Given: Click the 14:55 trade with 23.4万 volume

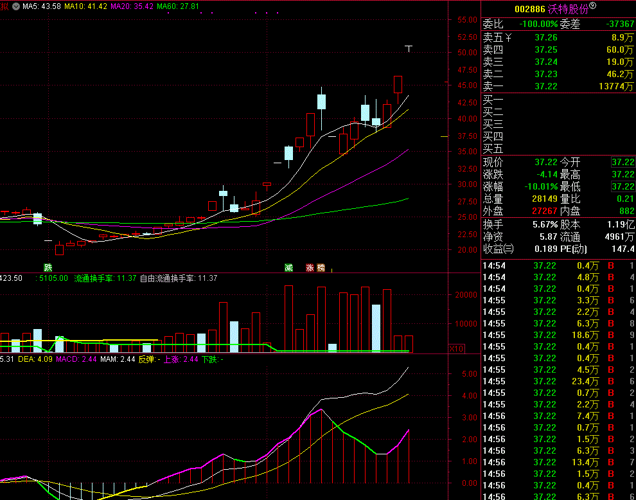Looking at the screenshot, I should 558,381.
